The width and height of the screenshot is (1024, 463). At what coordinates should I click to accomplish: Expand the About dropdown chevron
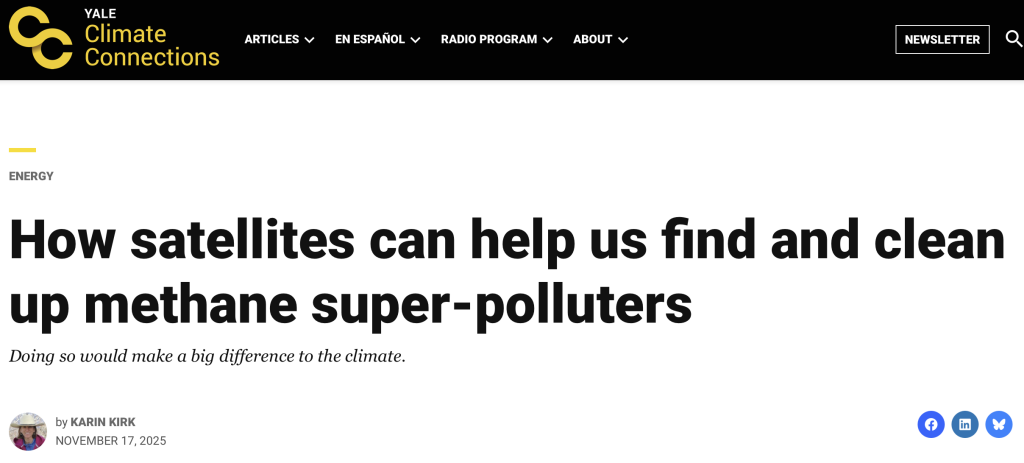(x=623, y=40)
